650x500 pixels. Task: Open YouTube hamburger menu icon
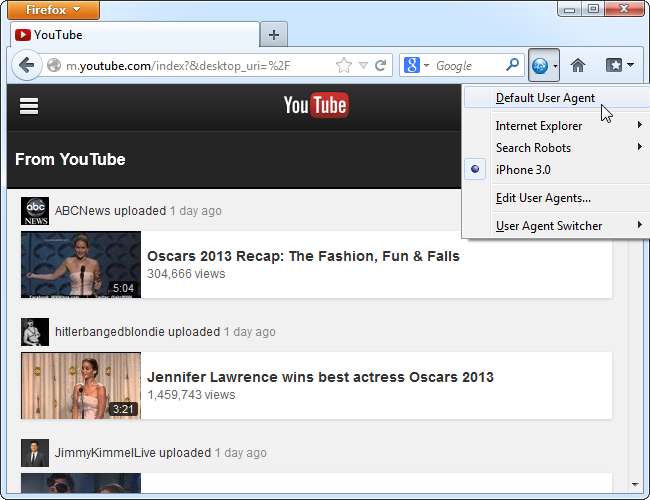[28, 106]
